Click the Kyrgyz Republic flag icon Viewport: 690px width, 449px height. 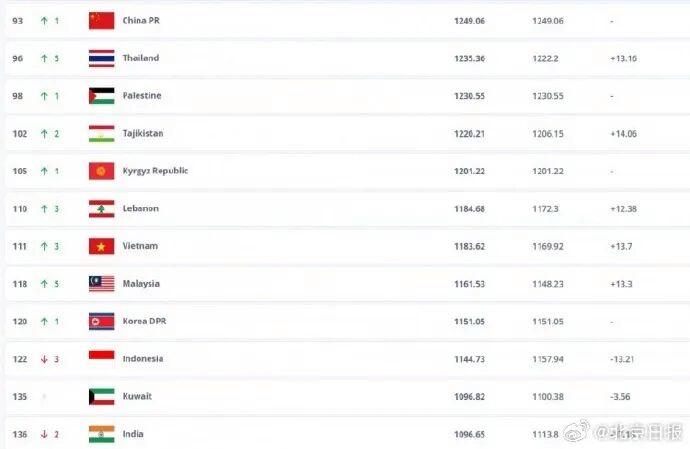(101, 171)
